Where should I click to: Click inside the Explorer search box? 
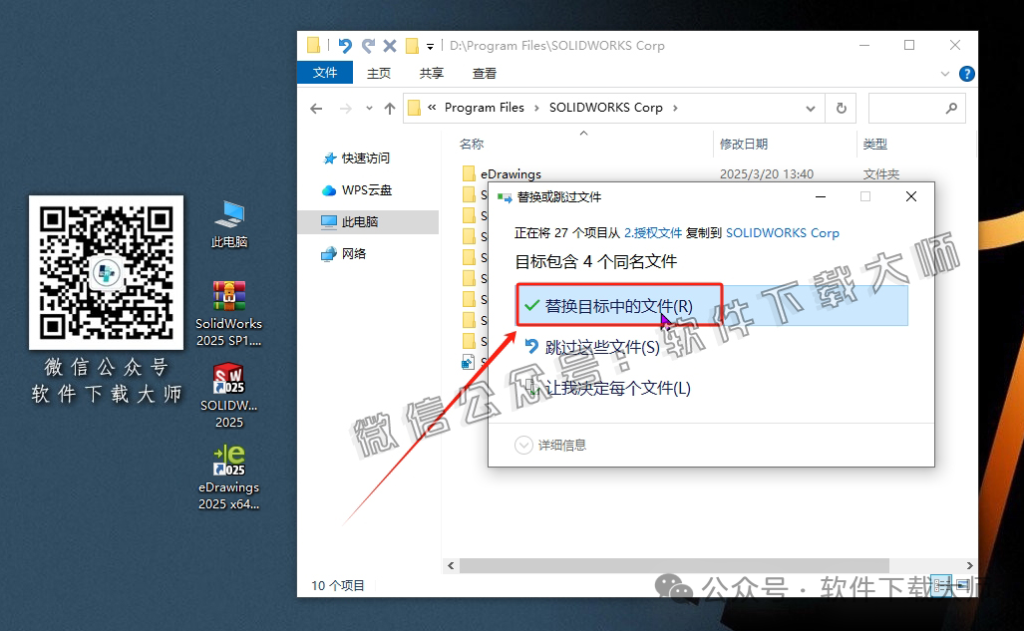(x=916, y=107)
